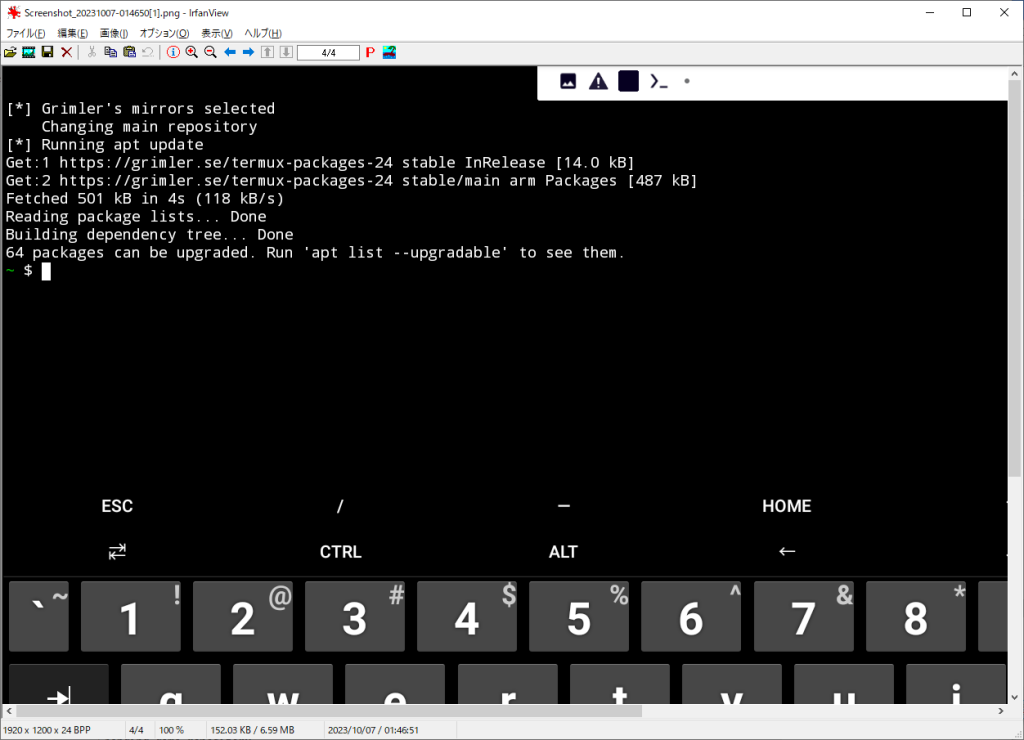Click the '2023/10/07 / 01:46:51' date in the status bar
The height and width of the screenshot is (740, 1024).
(x=373, y=730)
